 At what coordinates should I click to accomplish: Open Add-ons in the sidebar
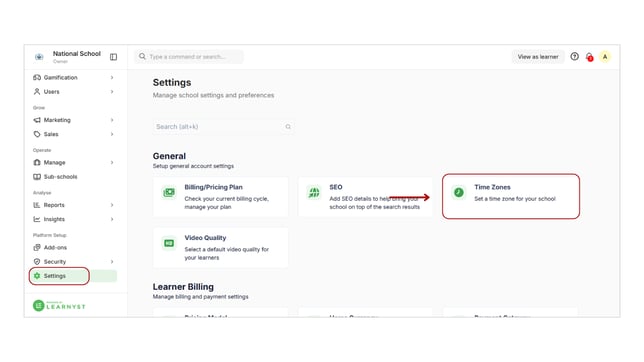(x=74, y=247)
